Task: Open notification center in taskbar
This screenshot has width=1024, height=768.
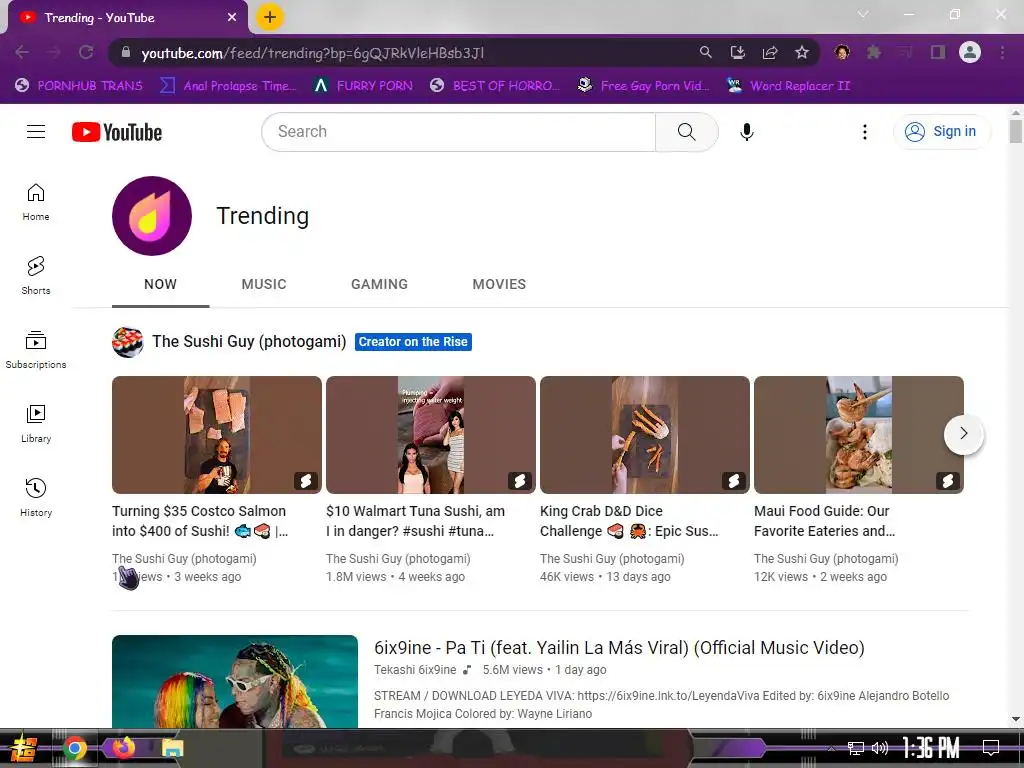Action: point(991,748)
